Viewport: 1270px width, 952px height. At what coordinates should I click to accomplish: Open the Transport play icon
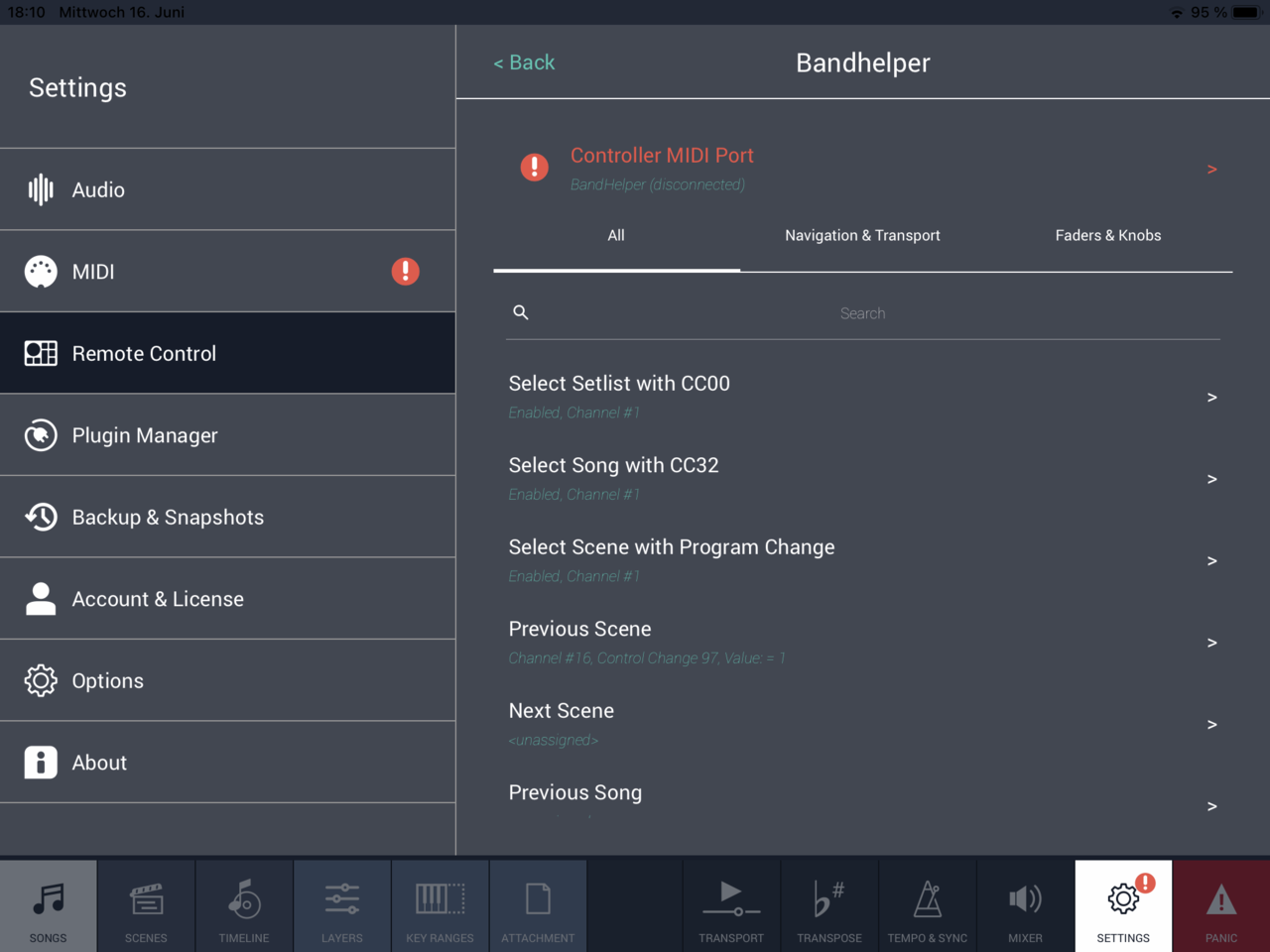click(x=731, y=897)
